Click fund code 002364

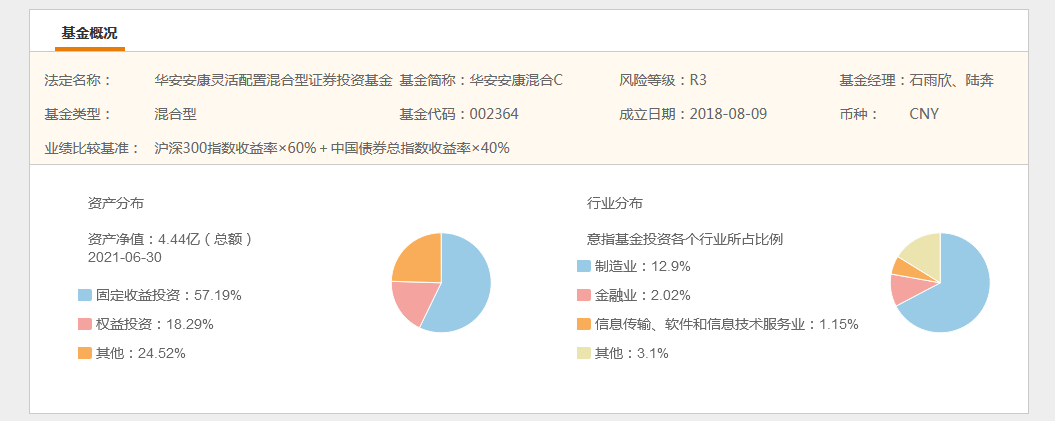point(494,114)
